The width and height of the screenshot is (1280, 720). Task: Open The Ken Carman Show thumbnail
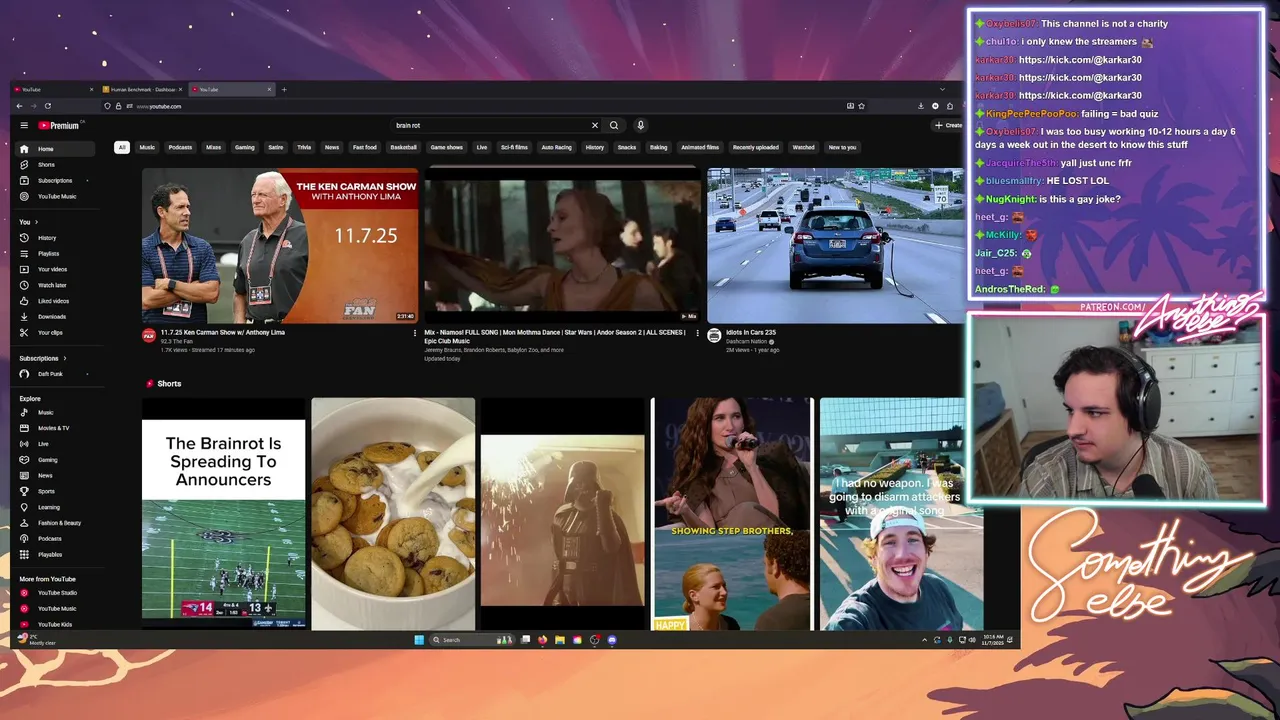click(x=280, y=245)
